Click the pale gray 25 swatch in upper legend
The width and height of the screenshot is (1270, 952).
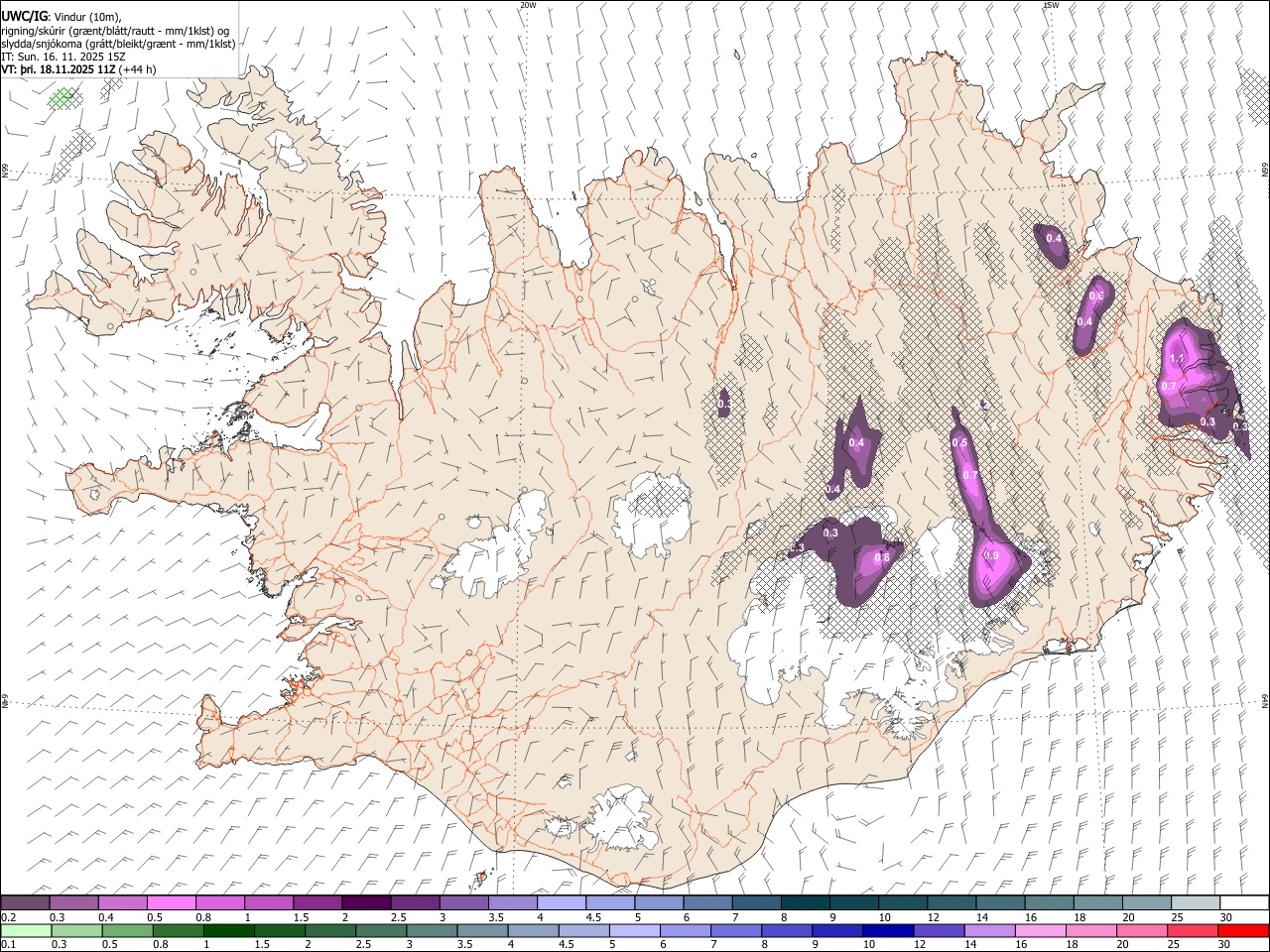pos(1196,903)
